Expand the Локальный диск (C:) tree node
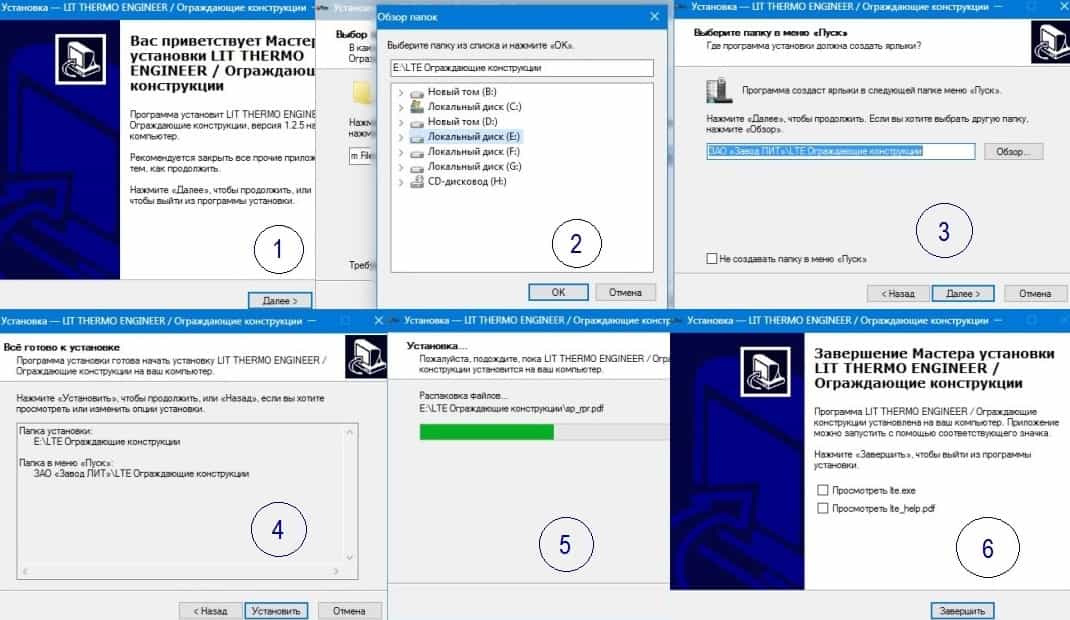Image resolution: width=1070 pixels, height=620 pixels. click(401, 106)
